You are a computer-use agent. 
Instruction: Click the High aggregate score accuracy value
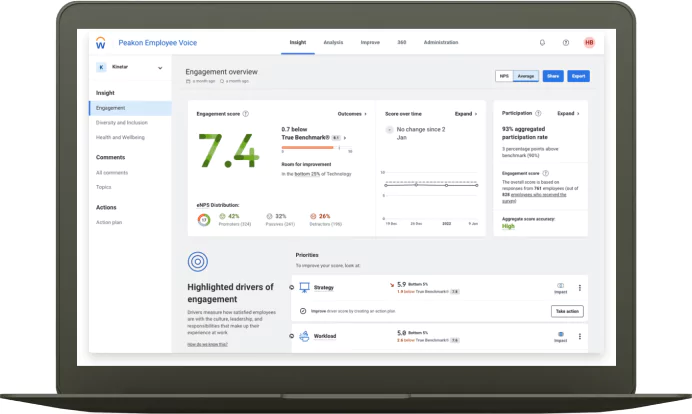tap(508, 226)
